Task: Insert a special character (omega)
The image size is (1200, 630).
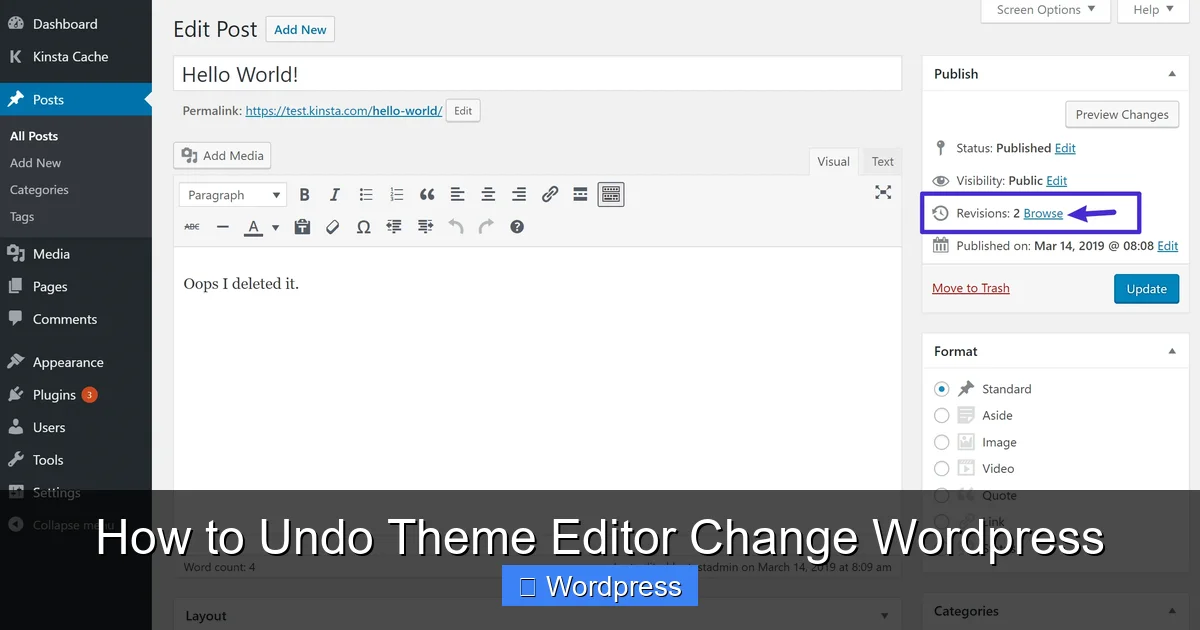Action: tap(364, 227)
